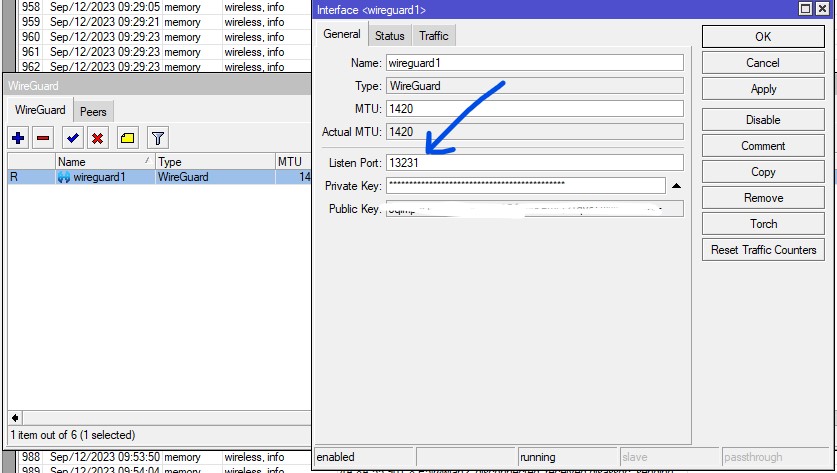The image size is (837, 473).
Task: Confirm with the OK button
Action: tap(763, 37)
